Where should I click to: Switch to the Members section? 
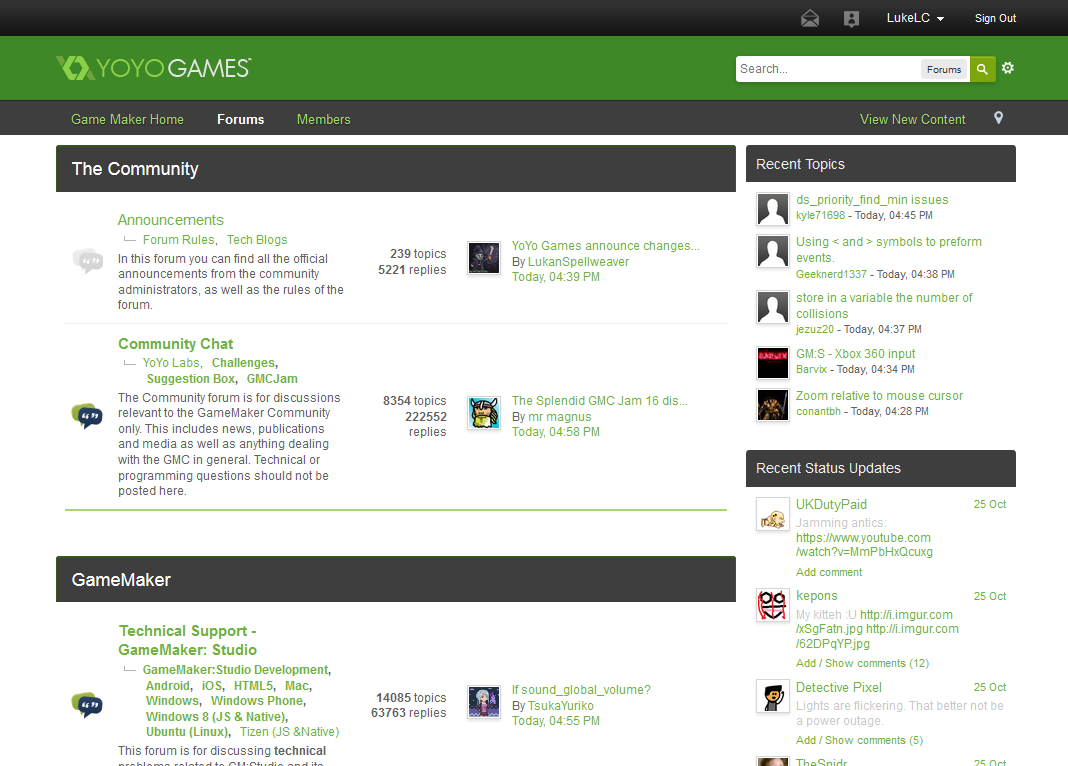(x=323, y=119)
